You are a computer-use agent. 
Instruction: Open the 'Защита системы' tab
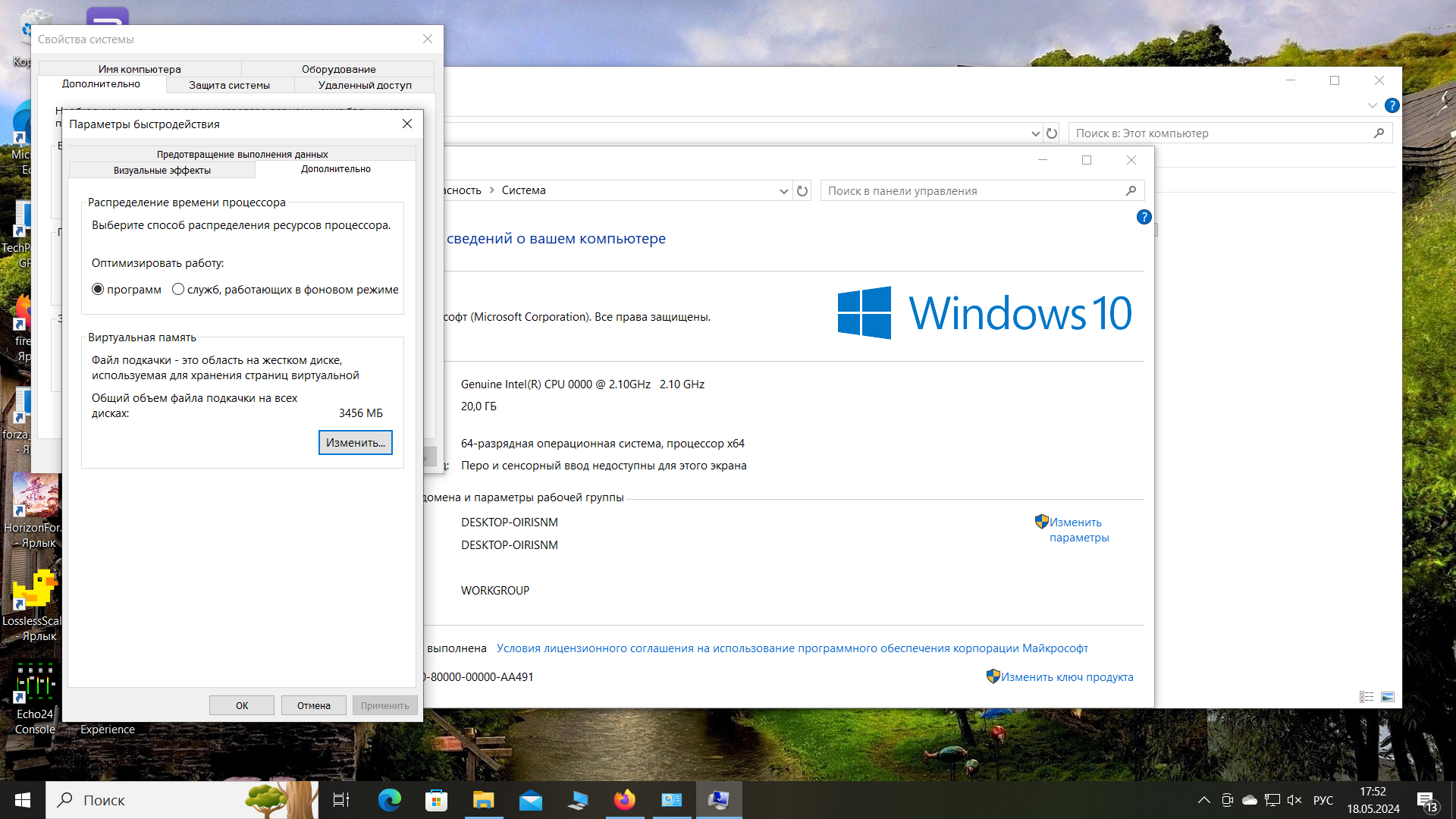tap(229, 85)
